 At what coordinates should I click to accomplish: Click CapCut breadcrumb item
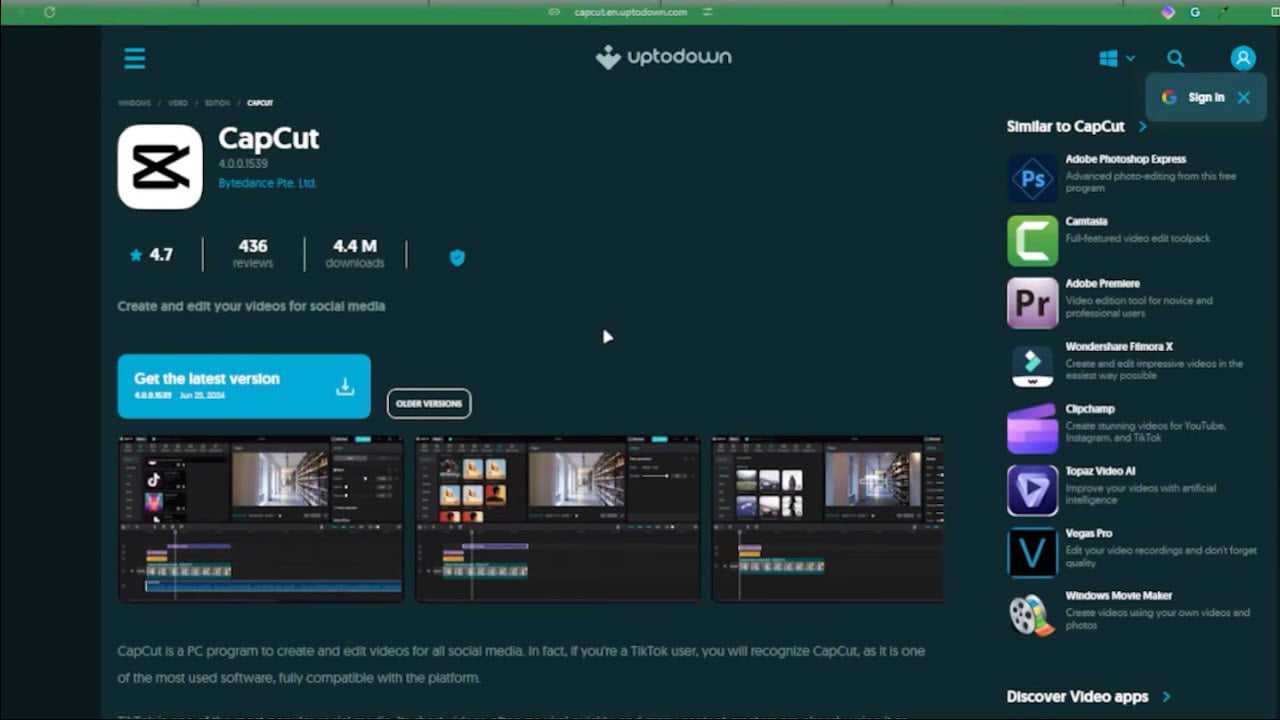[260, 103]
